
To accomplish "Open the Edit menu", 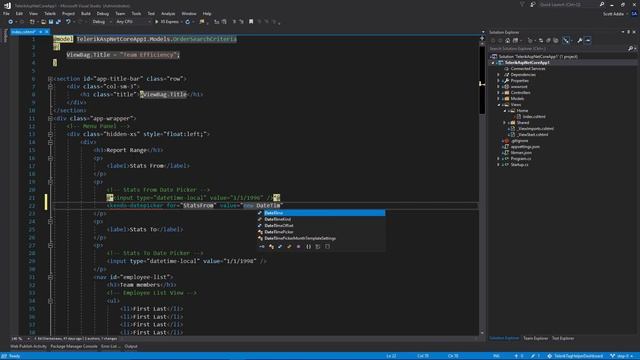I will (19, 13).
